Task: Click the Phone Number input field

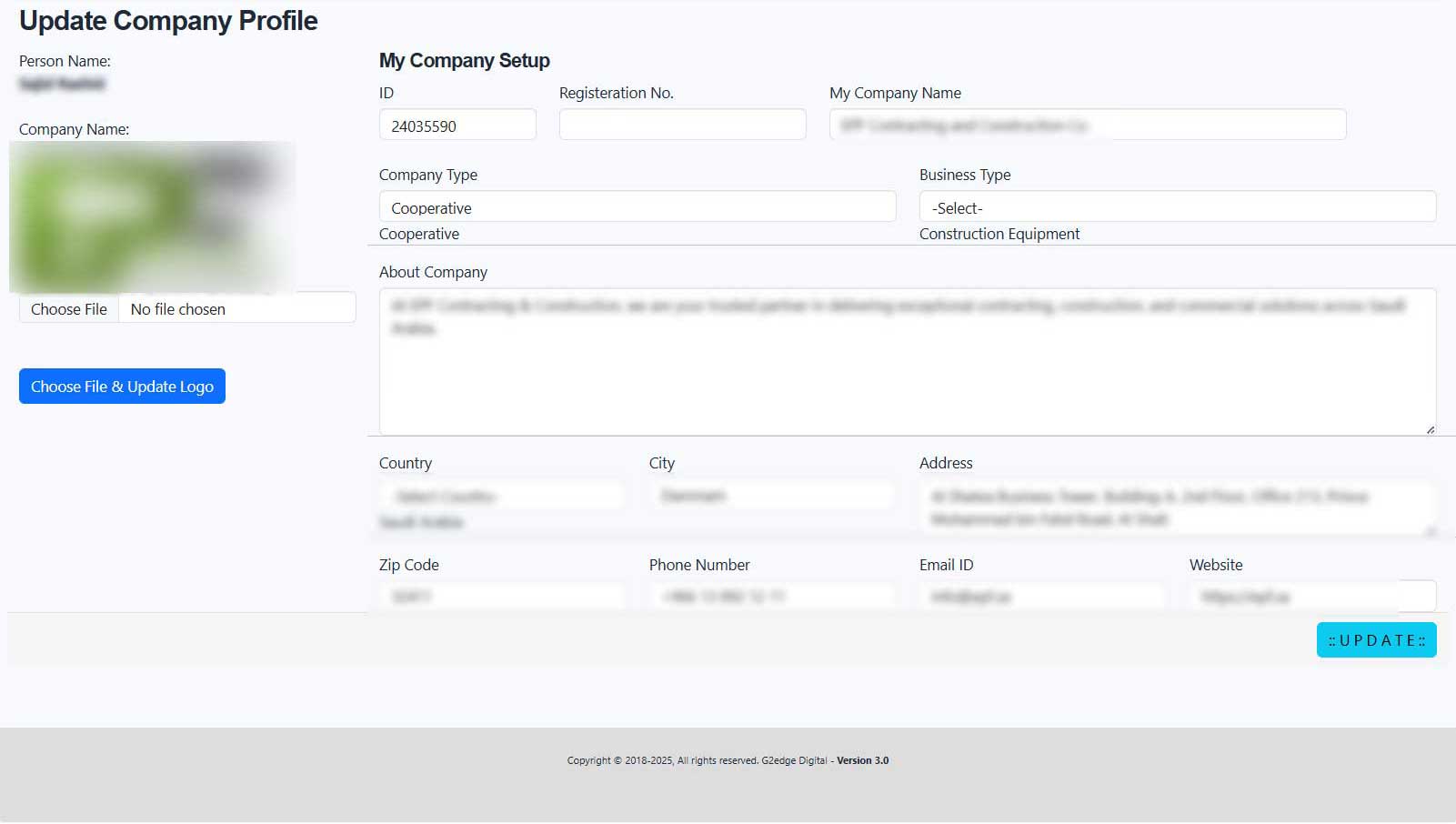Action: (772, 597)
